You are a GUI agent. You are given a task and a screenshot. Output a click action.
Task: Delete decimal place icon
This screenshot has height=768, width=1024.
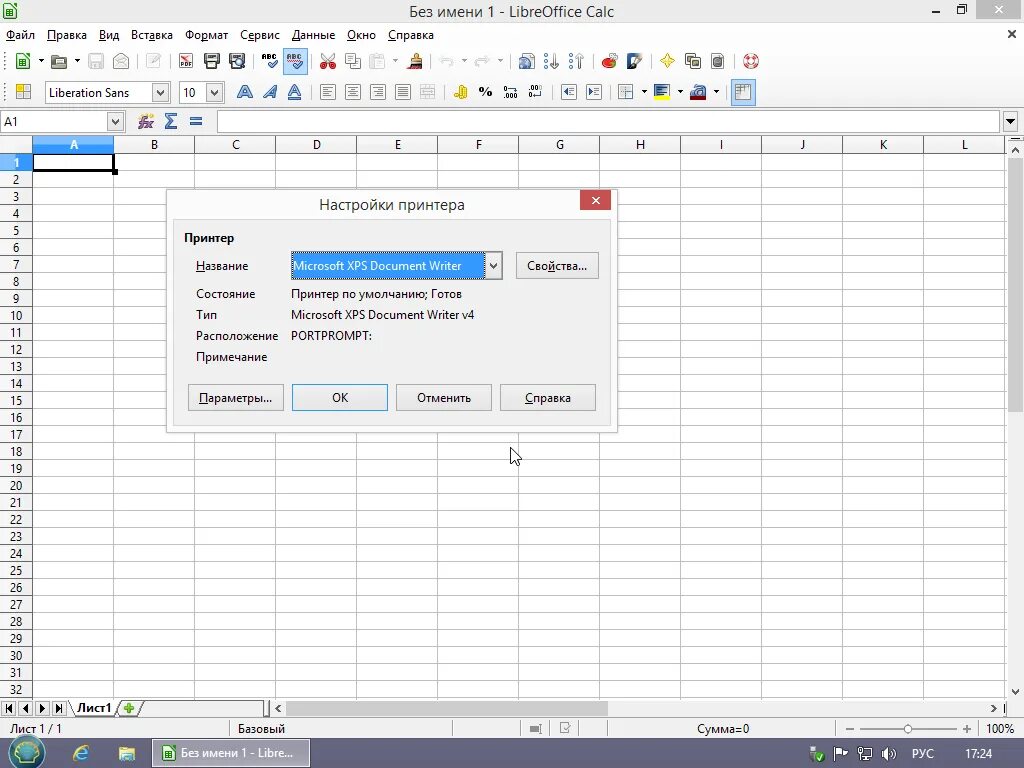(535, 92)
